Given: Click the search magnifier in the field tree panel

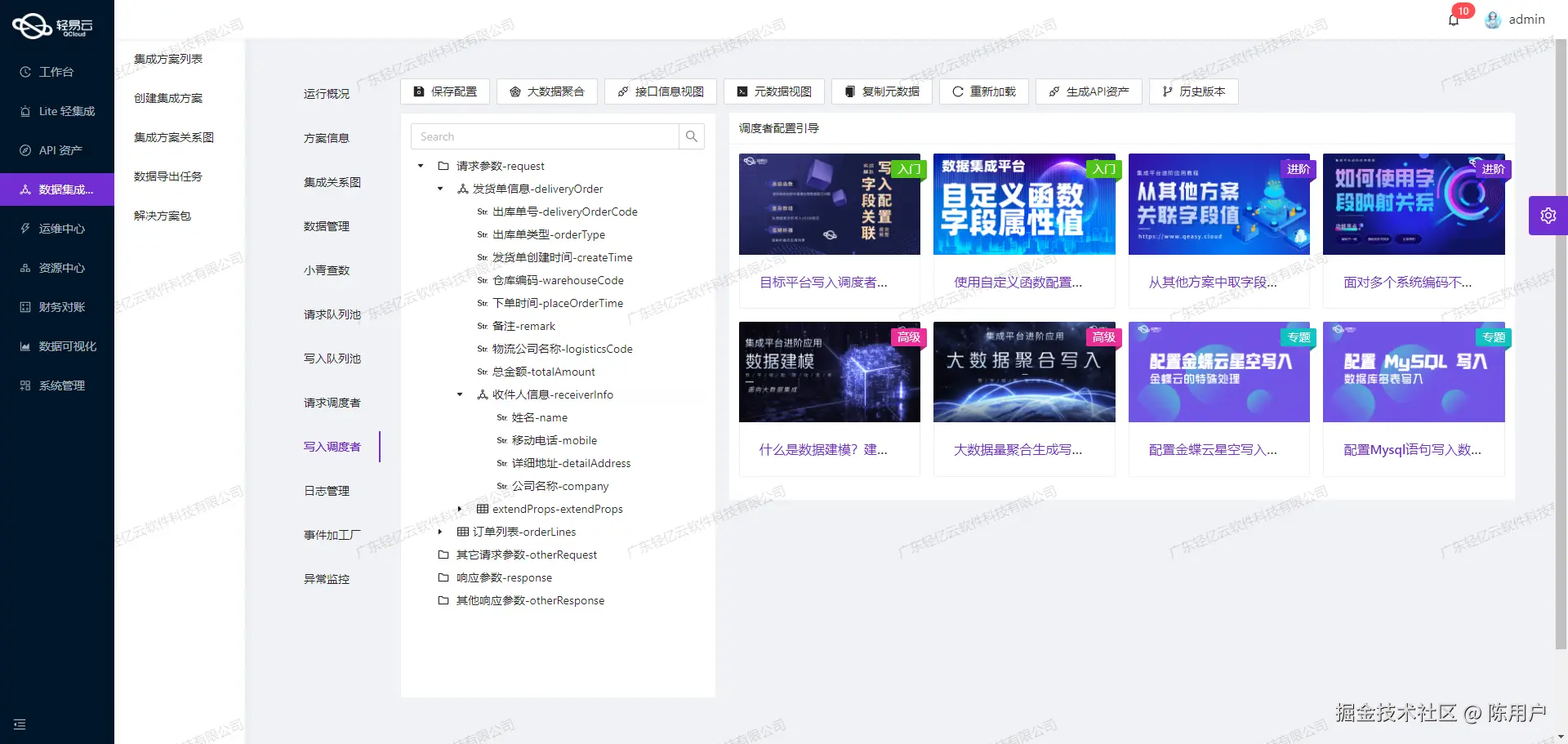Looking at the screenshot, I should pyautogui.click(x=692, y=136).
